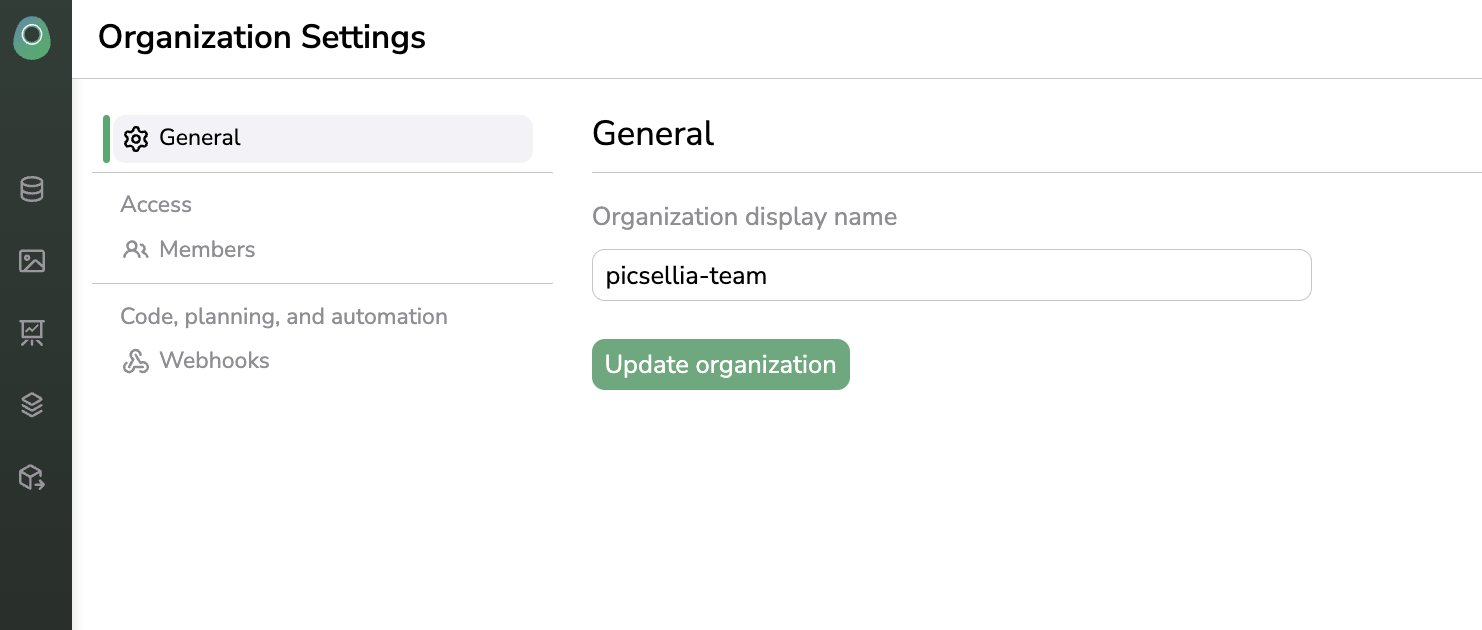Viewport: 1482px width, 630px height.
Task: Go to the Webhooks settings page
Action: [214, 361]
